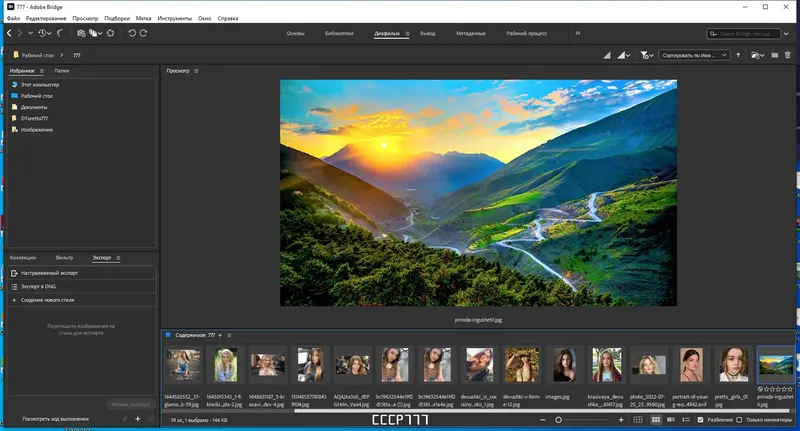Increase thumbnail size with plus
Viewport: 800px width, 431px height.
pos(621,420)
